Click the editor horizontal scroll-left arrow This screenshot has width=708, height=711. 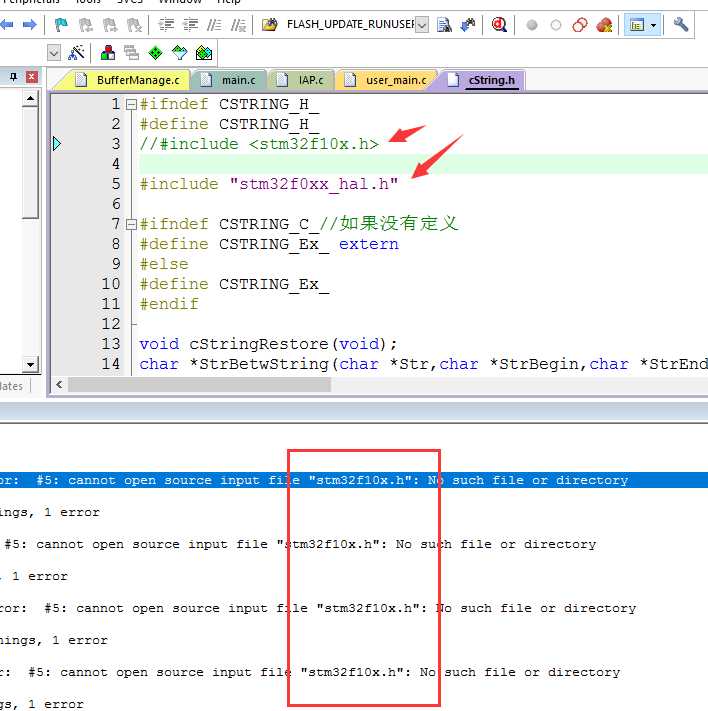[x=59, y=385]
